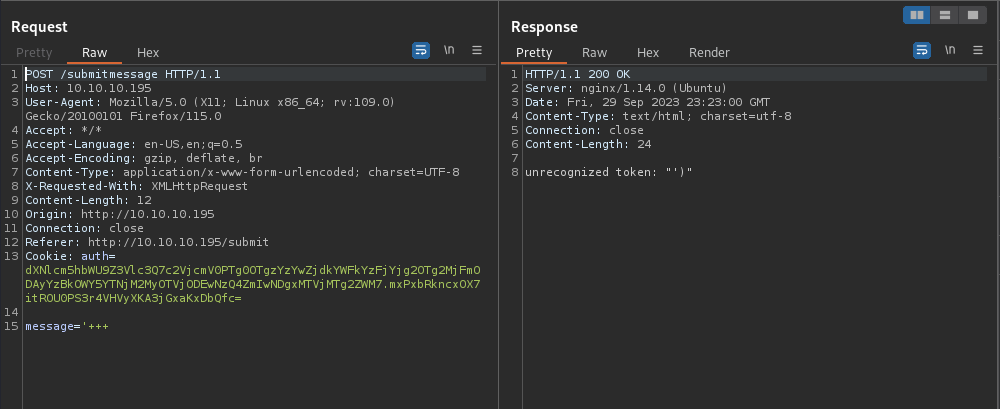Toggle word wrap icon in Request panel
This screenshot has width=1000, height=409.
[421, 50]
